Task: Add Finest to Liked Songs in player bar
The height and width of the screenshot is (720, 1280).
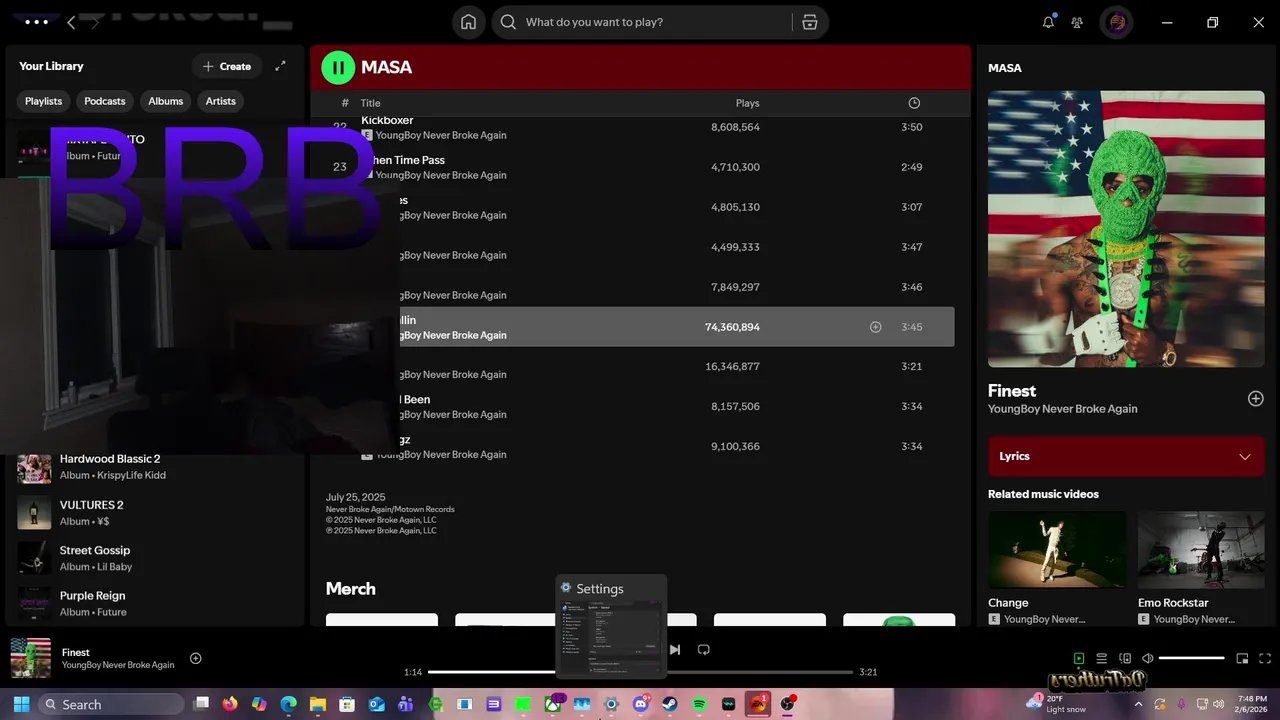Action: (196, 658)
